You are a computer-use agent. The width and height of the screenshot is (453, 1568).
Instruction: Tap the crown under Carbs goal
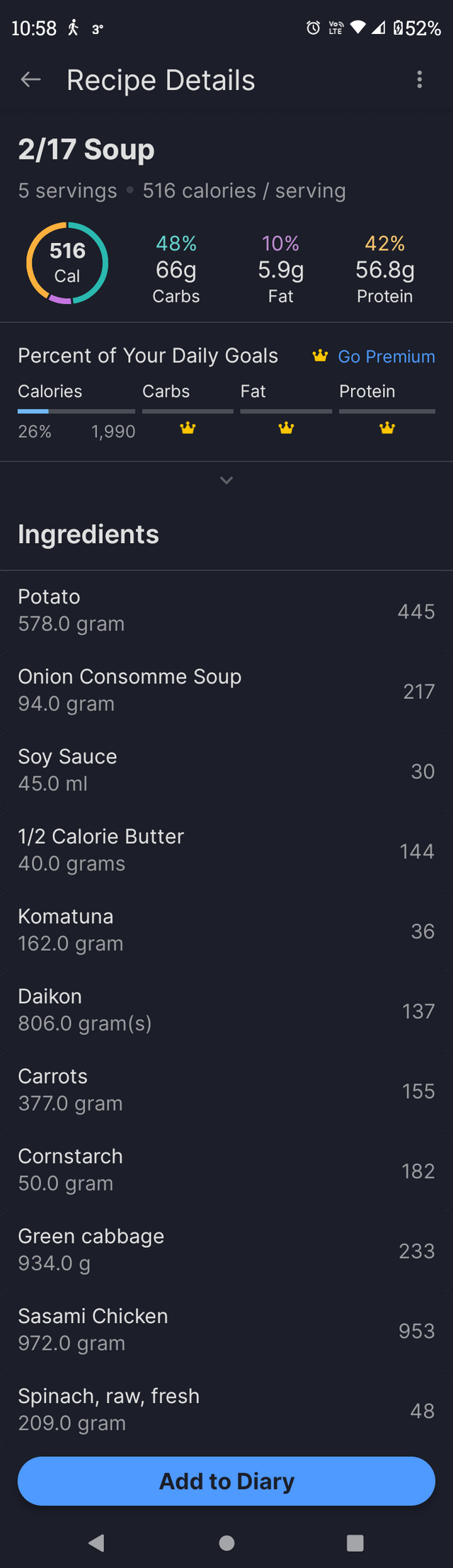(x=188, y=428)
